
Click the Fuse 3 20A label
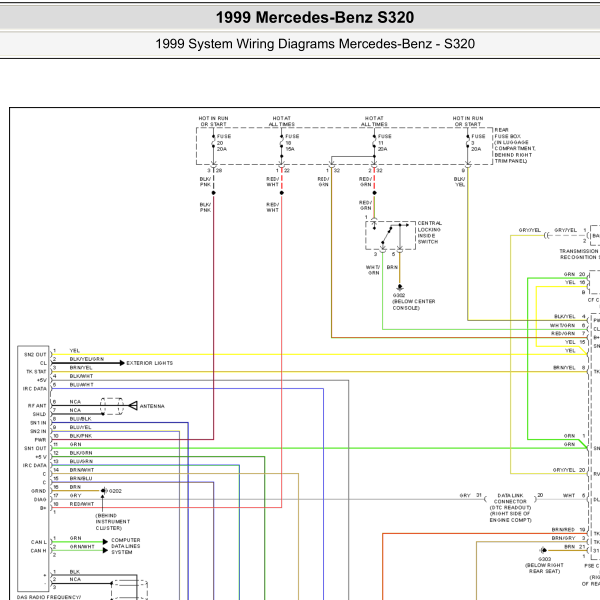(x=478, y=142)
